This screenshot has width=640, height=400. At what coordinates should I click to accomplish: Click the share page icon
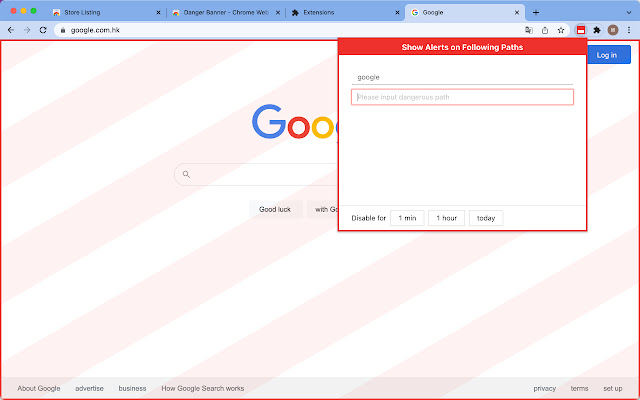[x=545, y=30]
